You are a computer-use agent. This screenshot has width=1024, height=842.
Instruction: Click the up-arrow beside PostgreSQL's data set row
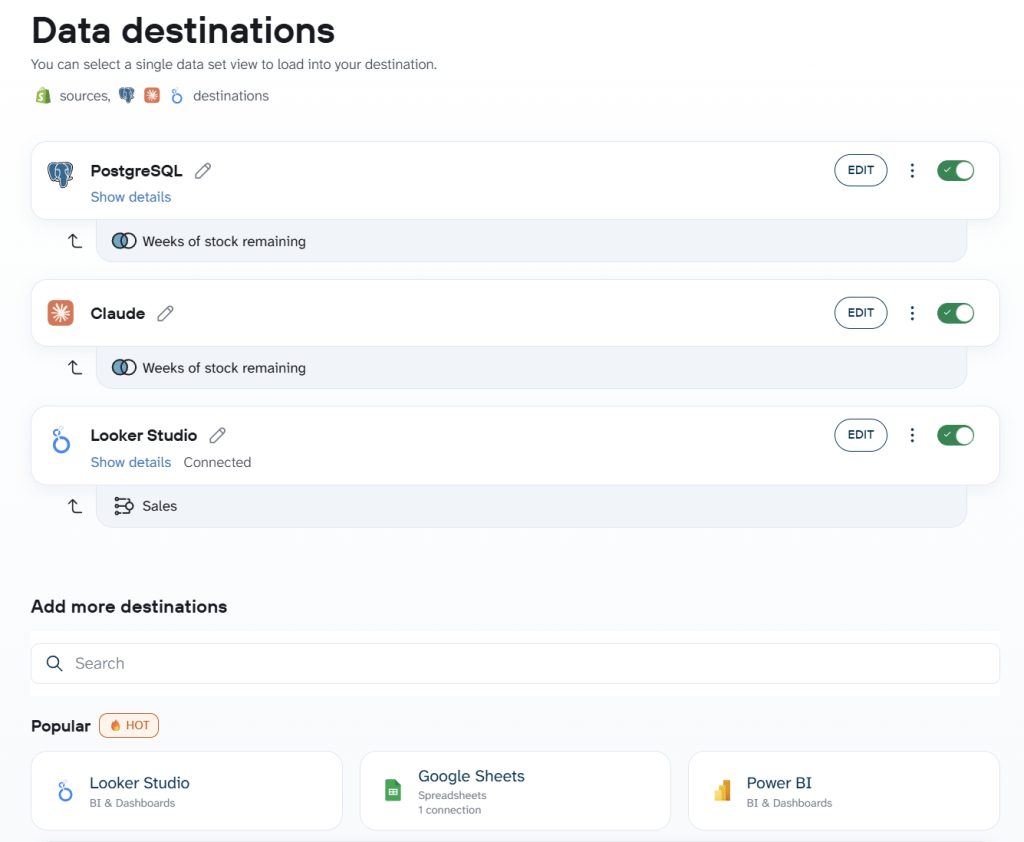pos(75,241)
